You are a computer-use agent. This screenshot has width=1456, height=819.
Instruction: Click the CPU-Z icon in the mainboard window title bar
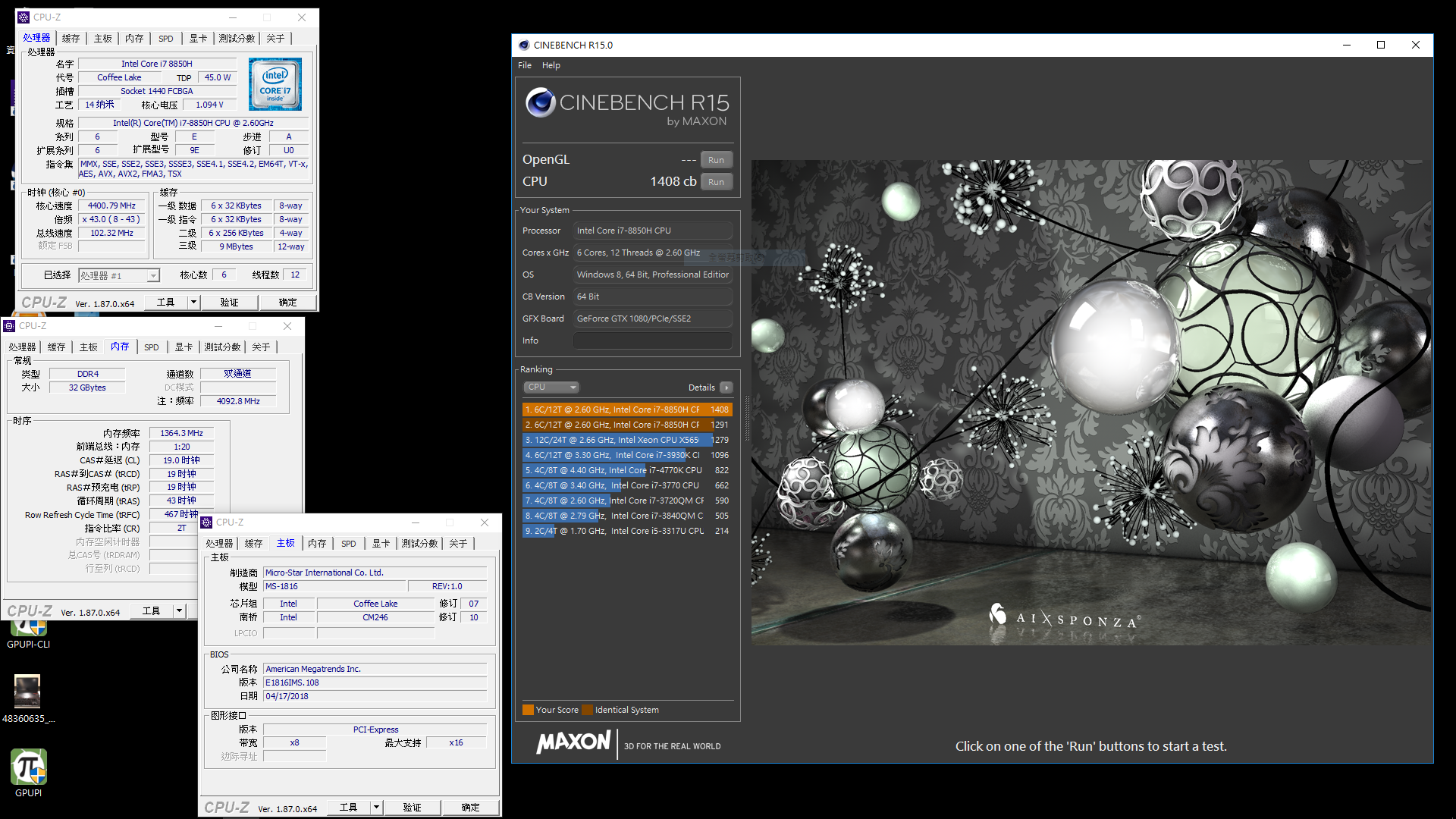206,522
